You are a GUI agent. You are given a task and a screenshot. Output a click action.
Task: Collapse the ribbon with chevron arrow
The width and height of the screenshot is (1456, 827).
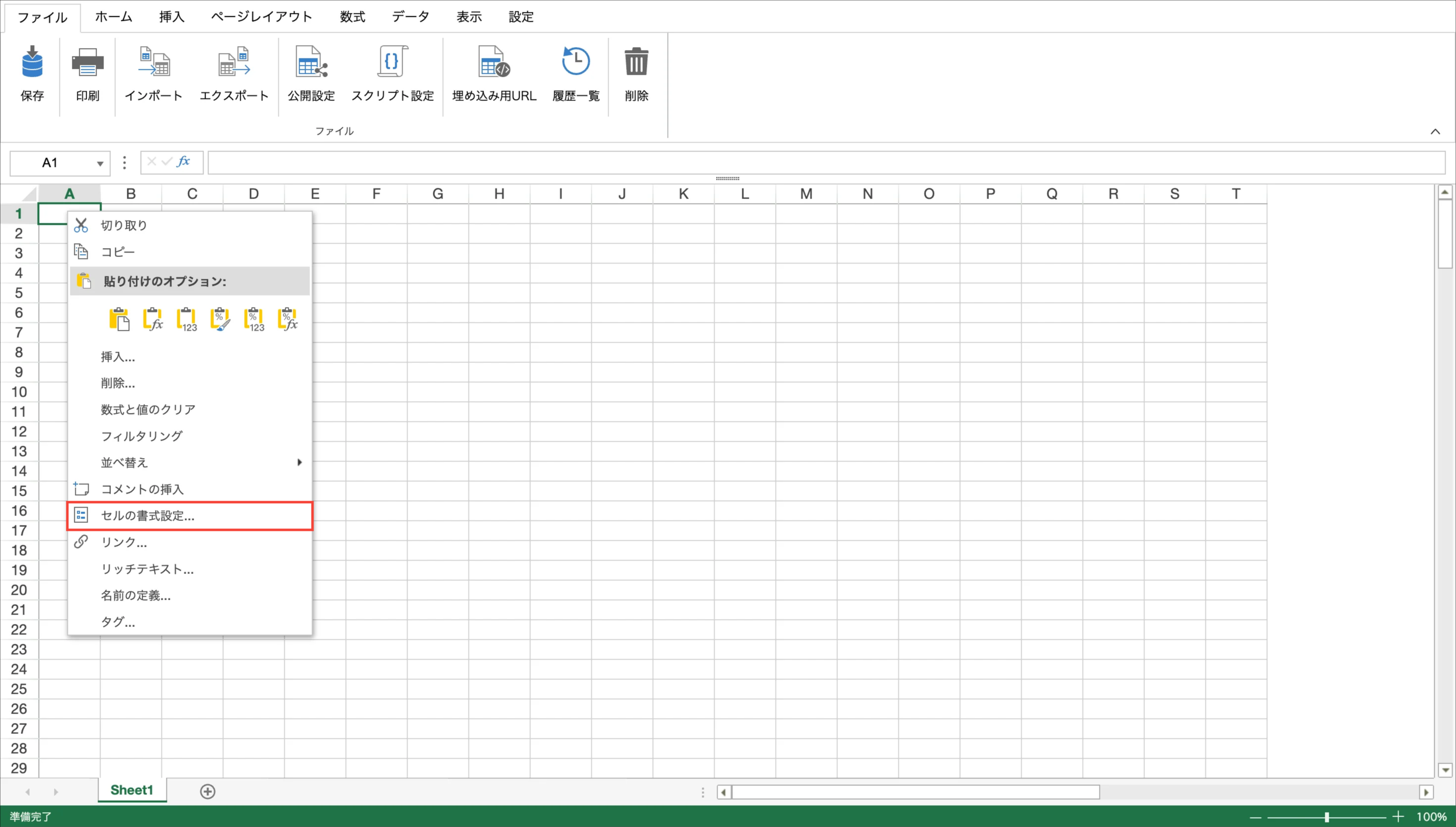(1435, 132)
